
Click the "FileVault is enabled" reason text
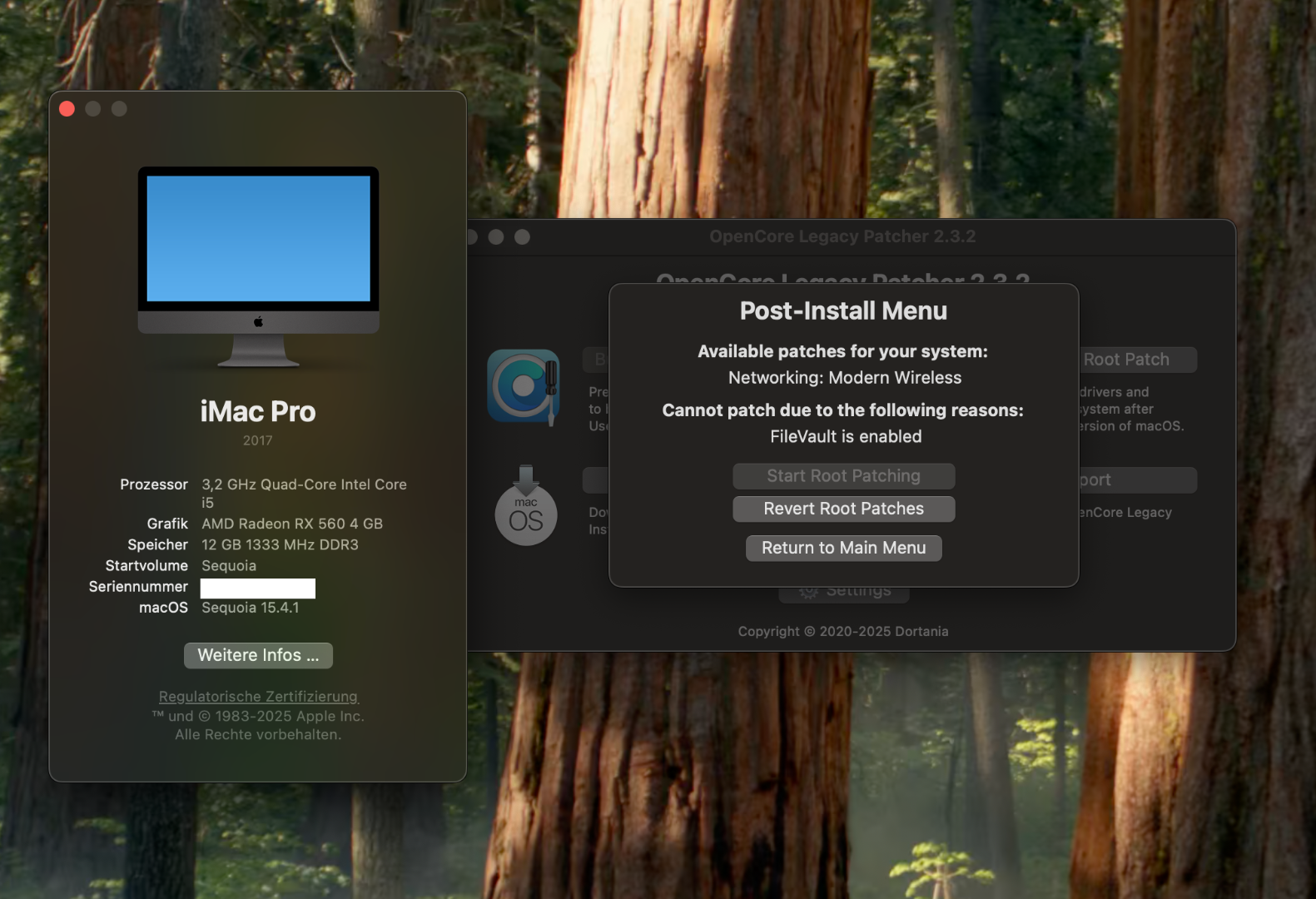coord(846,436)
